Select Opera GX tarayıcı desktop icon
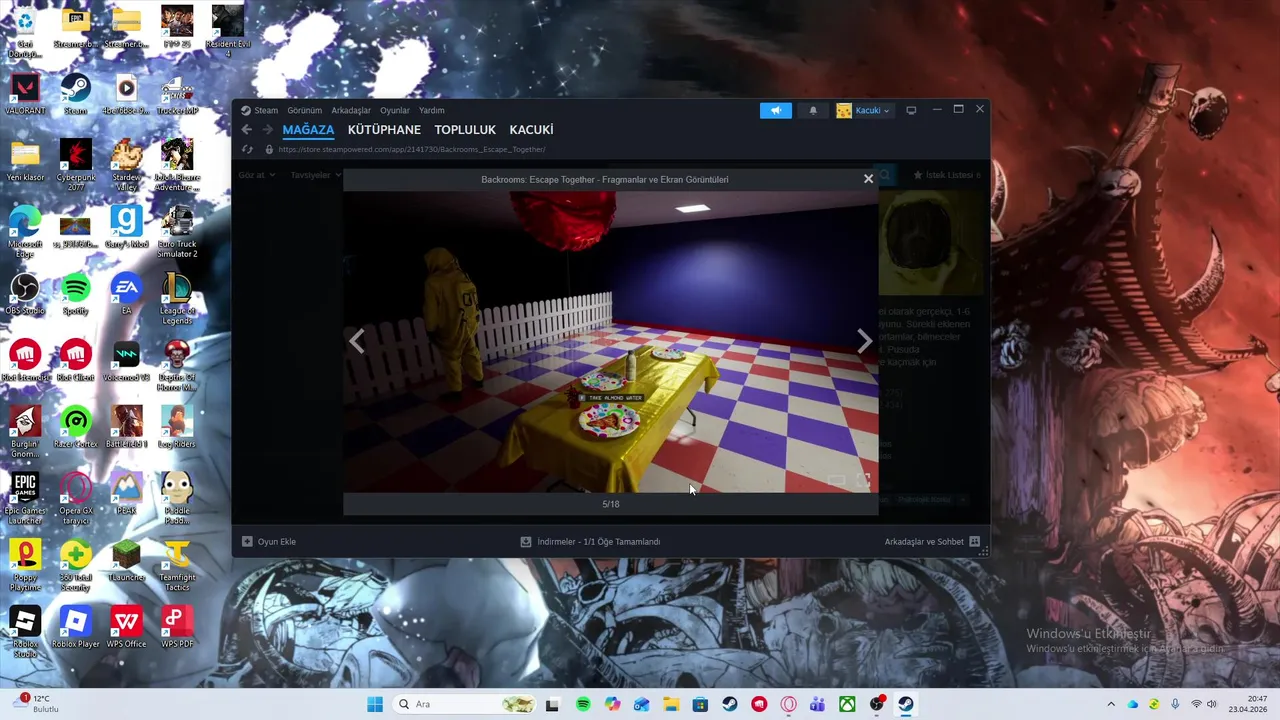Image resolution: width=1280 pixels, height=720 pixels. point(76,499)
